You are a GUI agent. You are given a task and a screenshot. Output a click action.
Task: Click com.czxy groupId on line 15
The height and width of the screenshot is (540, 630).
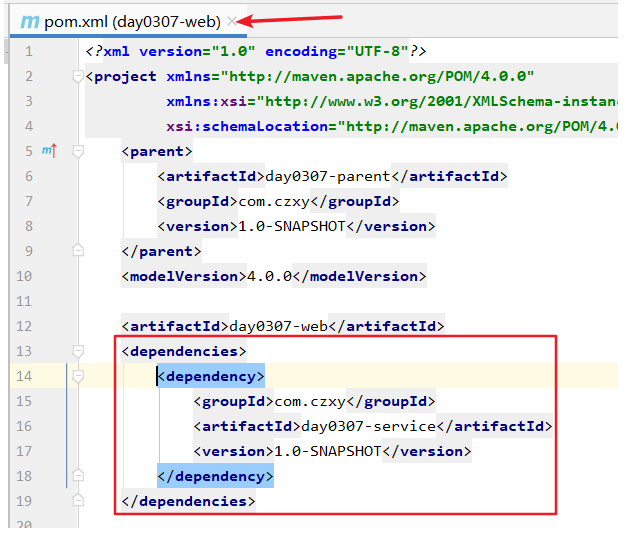tap(310, 401)
